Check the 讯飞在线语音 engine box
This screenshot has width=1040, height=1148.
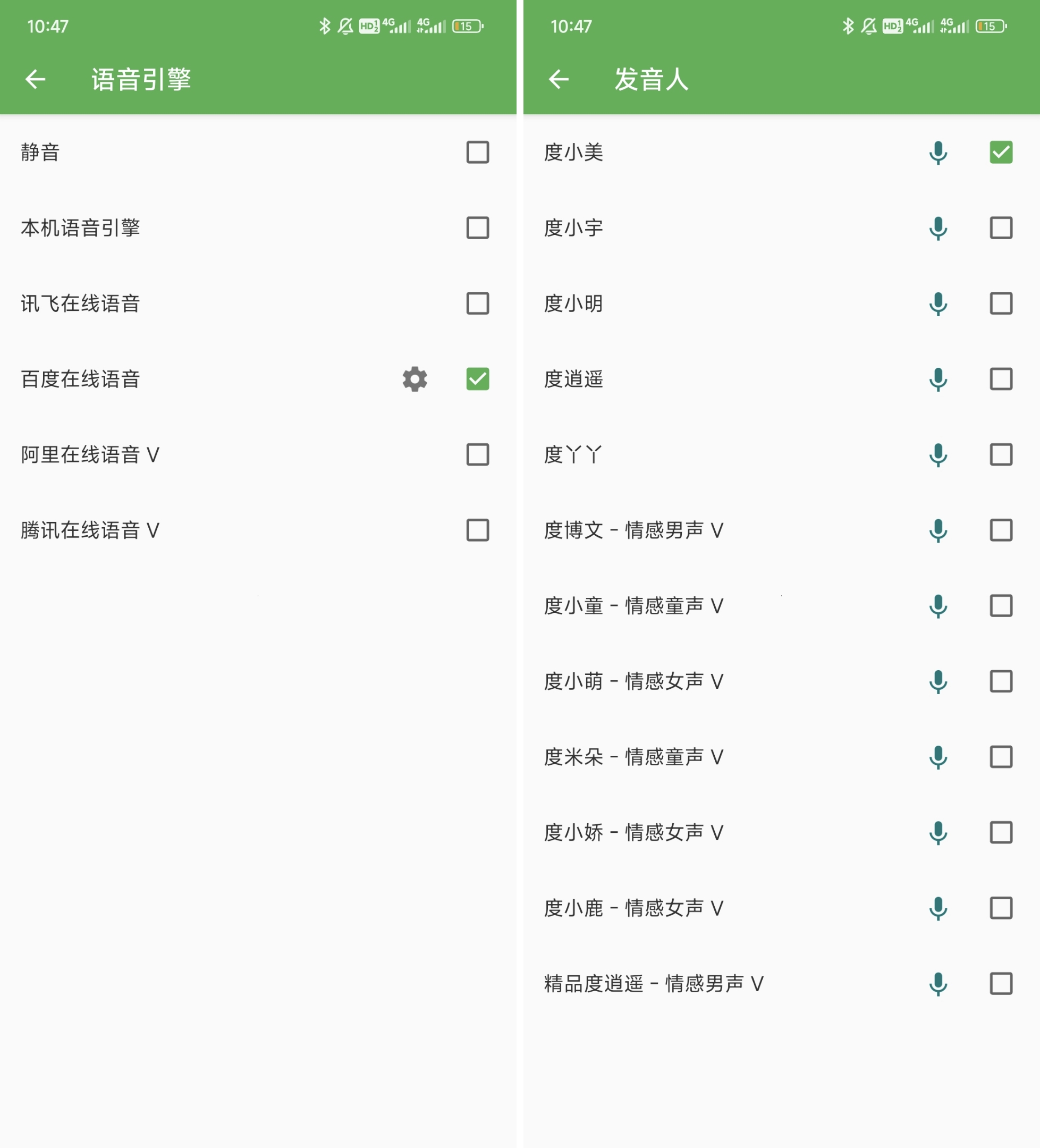click(477, 303)
